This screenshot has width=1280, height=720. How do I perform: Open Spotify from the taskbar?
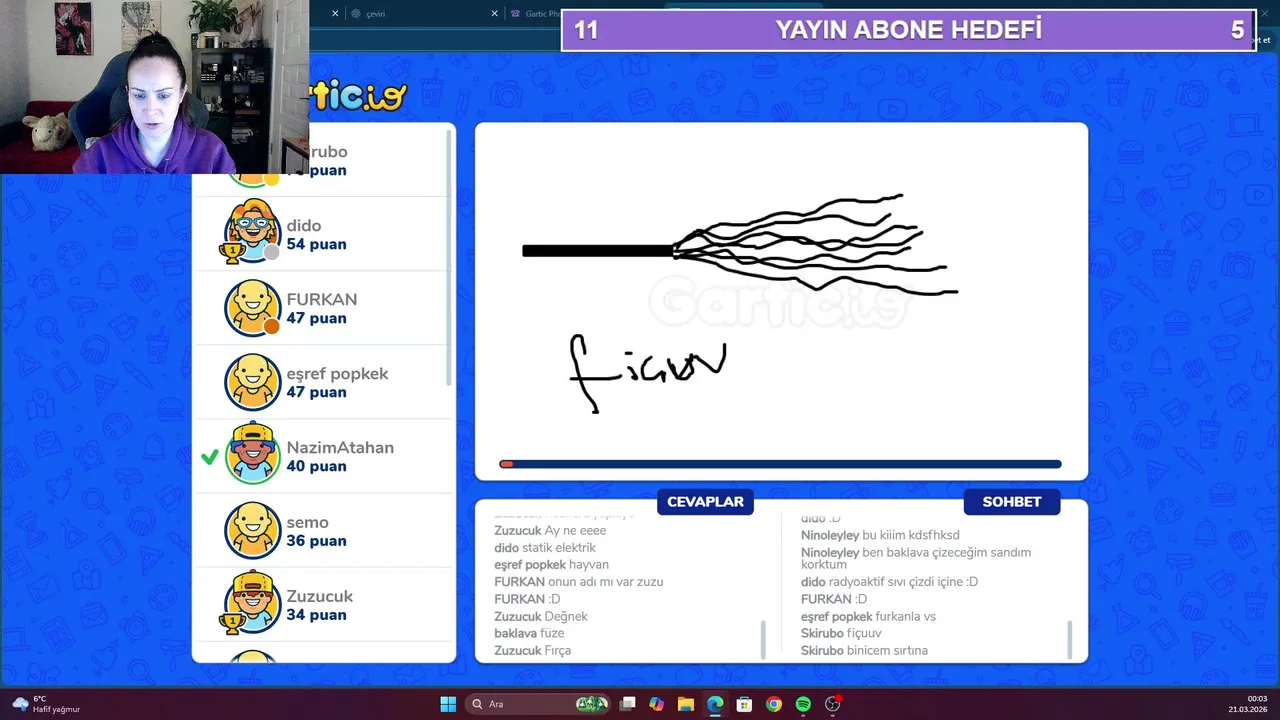[803, 704]
